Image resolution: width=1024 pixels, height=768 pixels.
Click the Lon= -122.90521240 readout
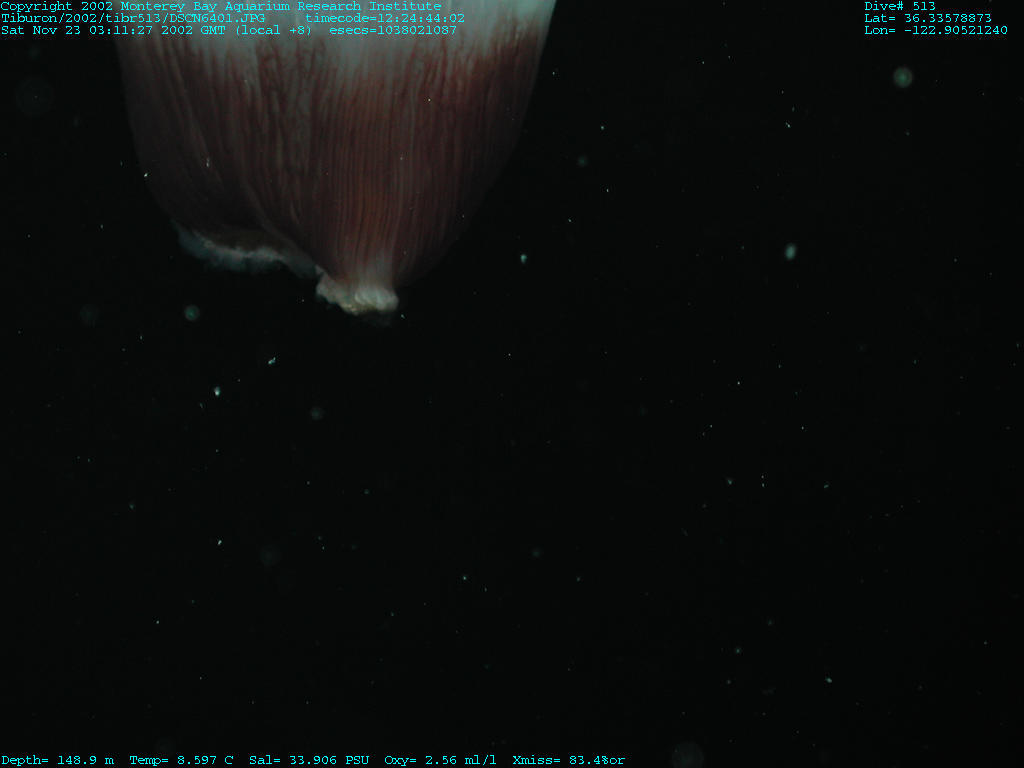tap(936, 30)
